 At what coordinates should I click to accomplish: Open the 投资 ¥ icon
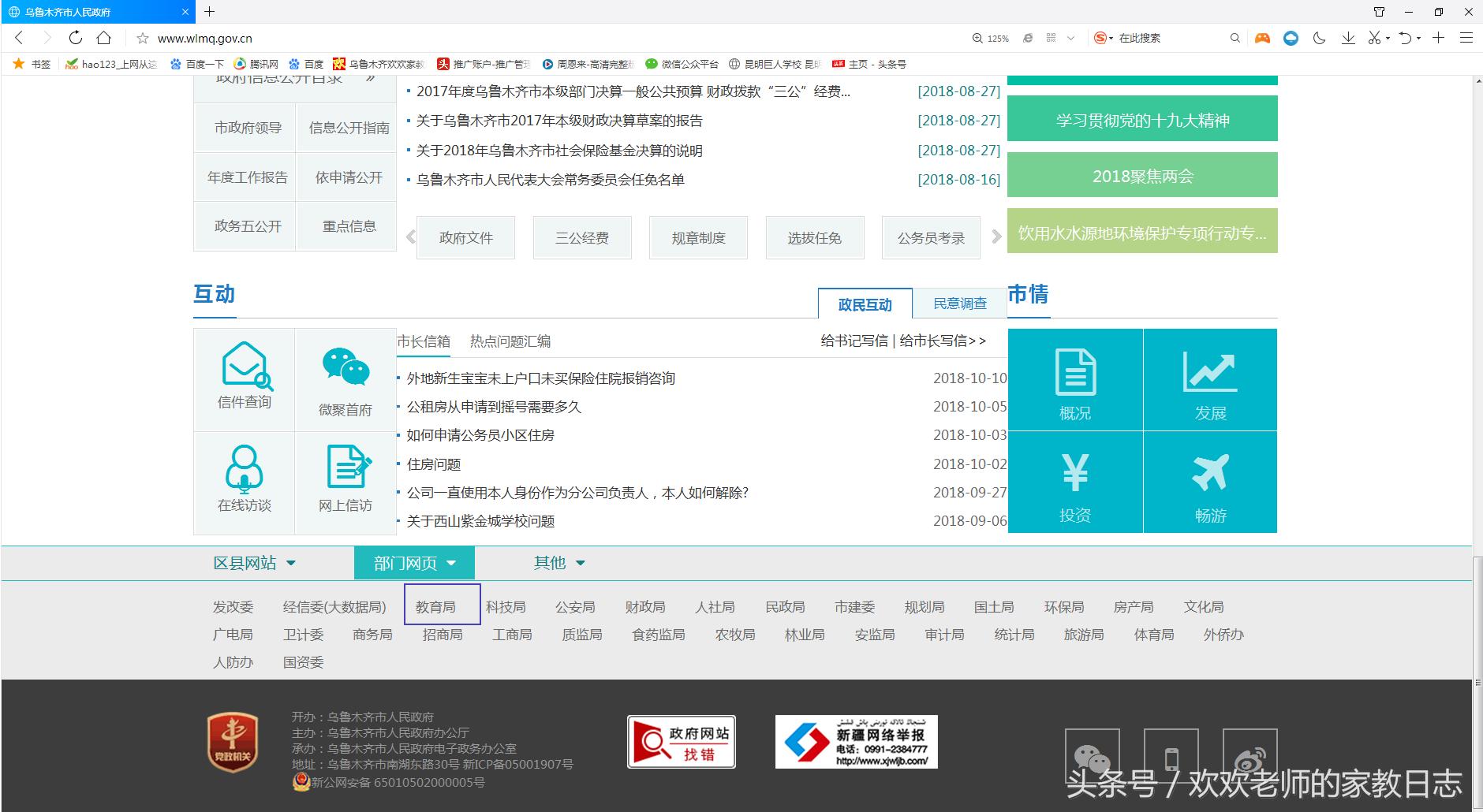coord(1074,471)
